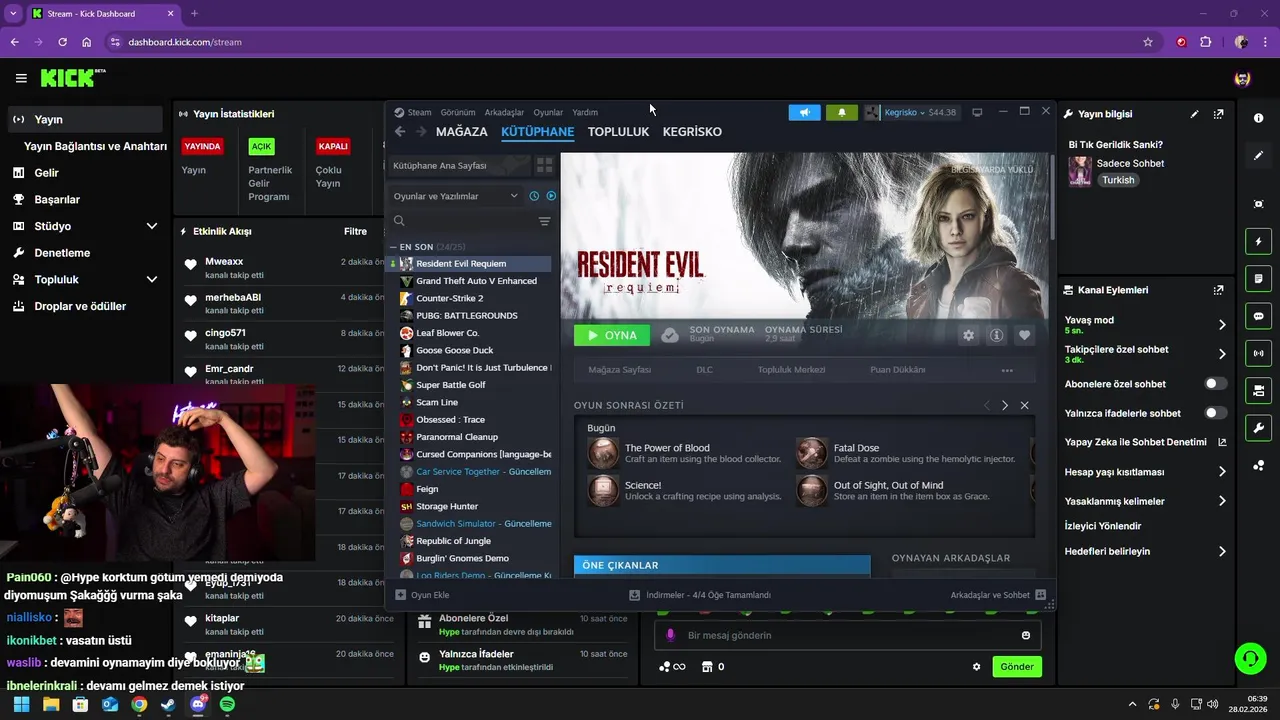Edit stream info pencil in Yayın bilgisi
This screenshot has height=720, width=1280.
[1194, 114]
